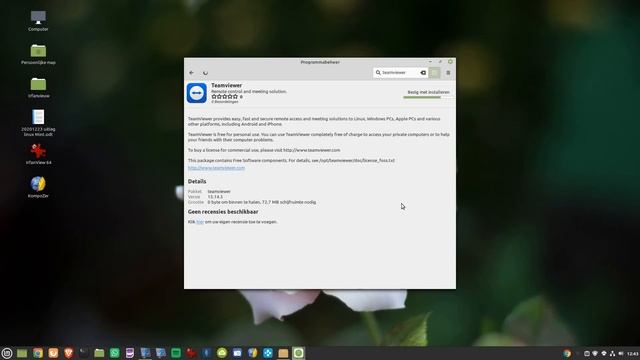The height and width of the screenshot is (360, 640).
Task: Select the IrfanView 64 desktop shortcut
Action: [x=38, y=154]
